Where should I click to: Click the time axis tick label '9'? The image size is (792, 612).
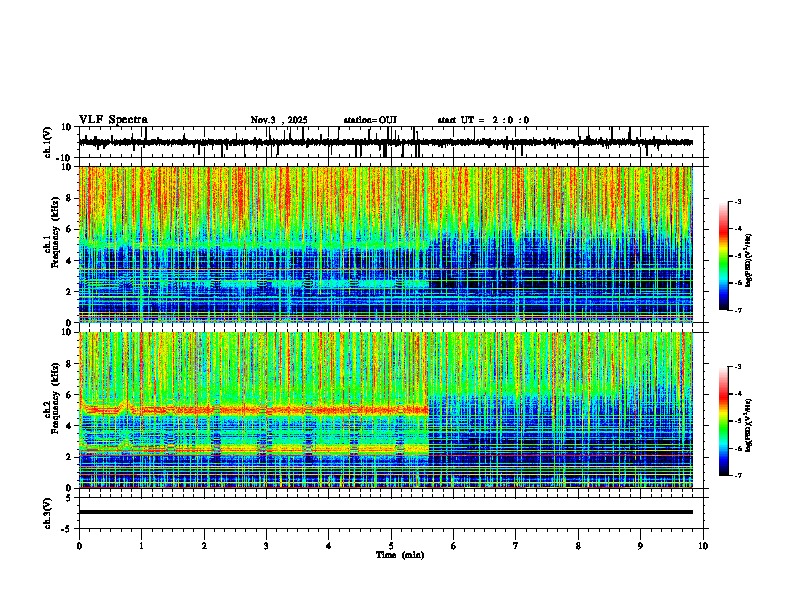pyautogui.click(x=640, y=546)
